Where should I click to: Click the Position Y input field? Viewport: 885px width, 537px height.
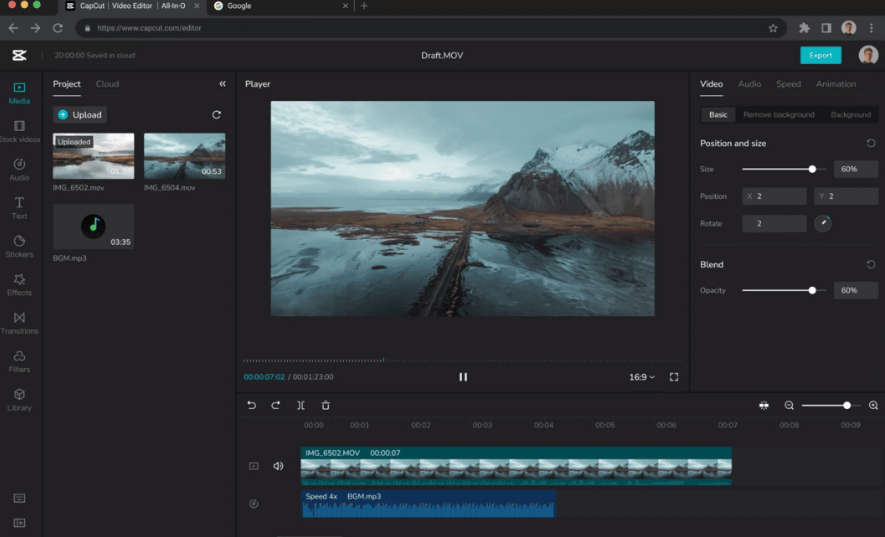tap(845, 196)
